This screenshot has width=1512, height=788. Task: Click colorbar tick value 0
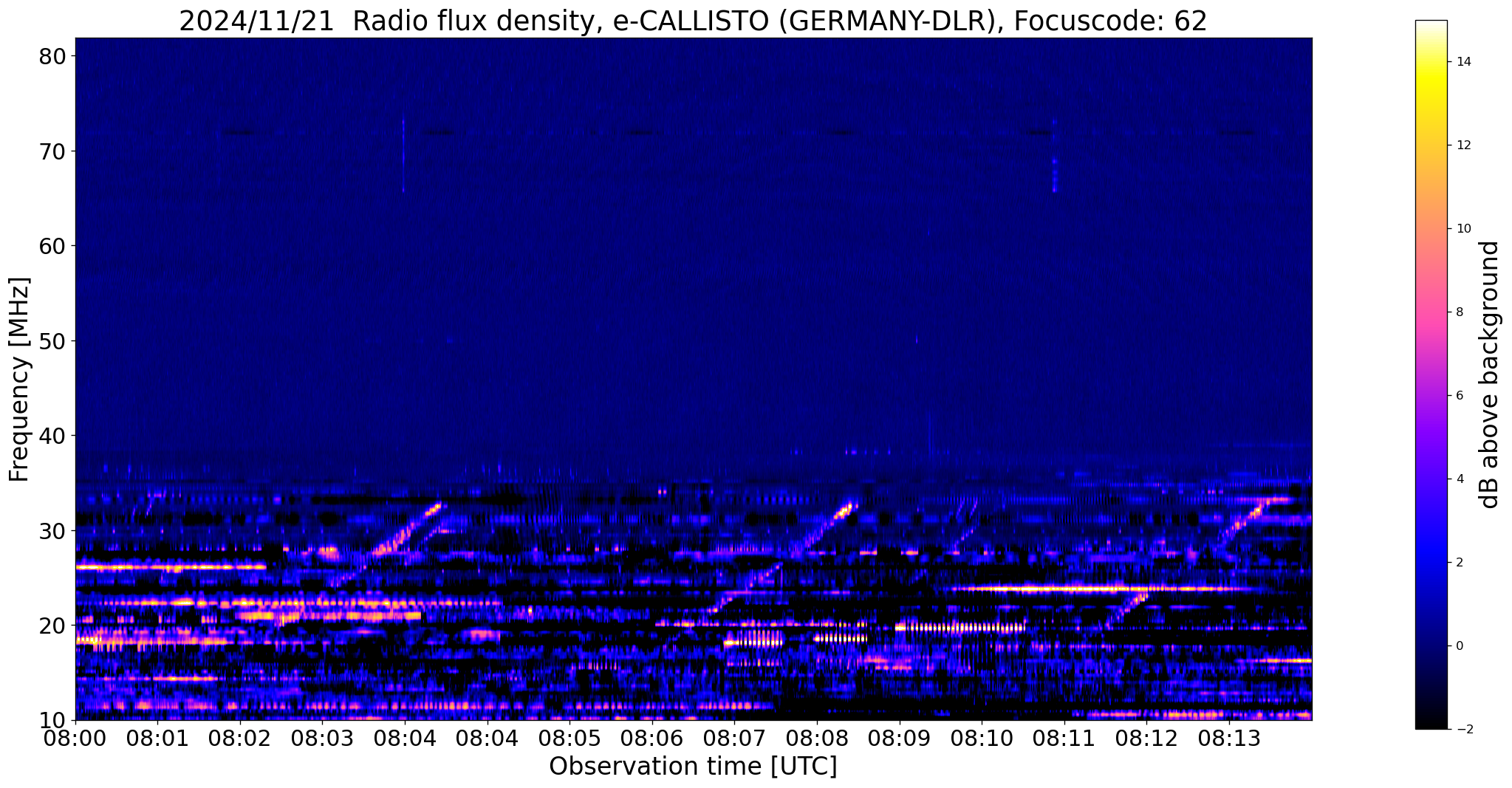pos(1460,646)
